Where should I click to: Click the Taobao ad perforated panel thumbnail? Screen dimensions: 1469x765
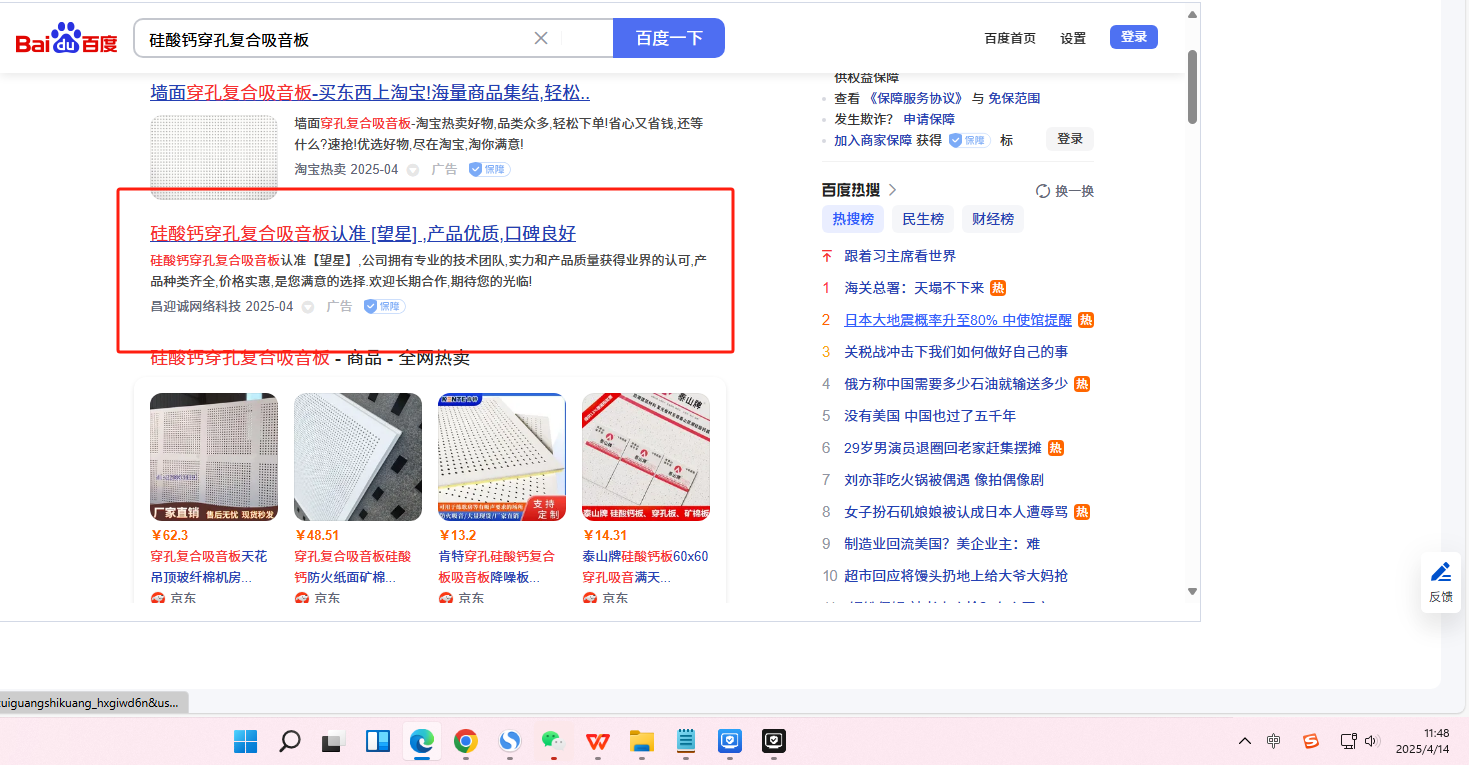[214, 157]
